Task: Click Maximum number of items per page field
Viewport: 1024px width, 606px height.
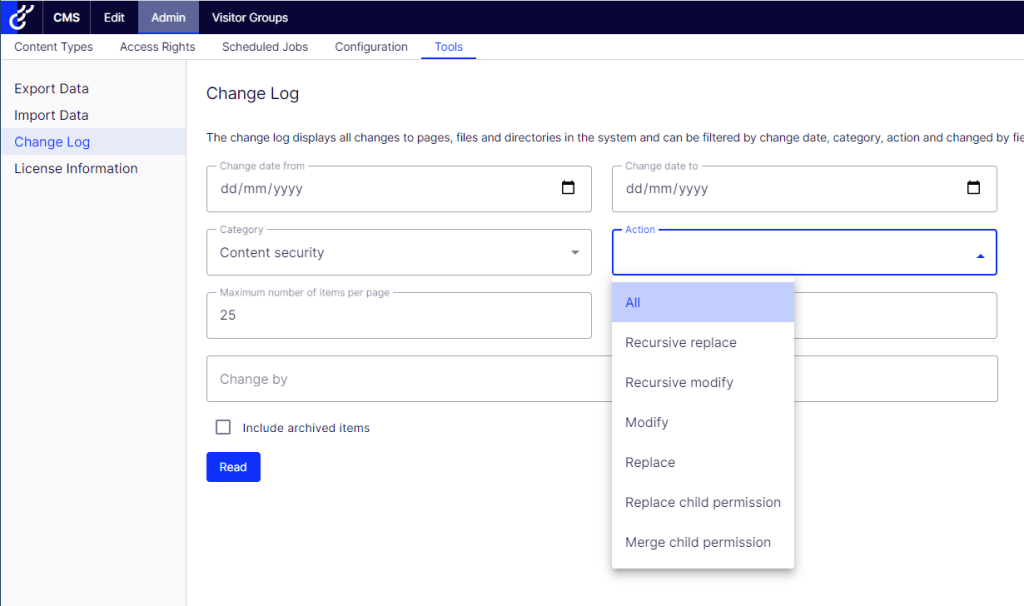Action: 398,316
